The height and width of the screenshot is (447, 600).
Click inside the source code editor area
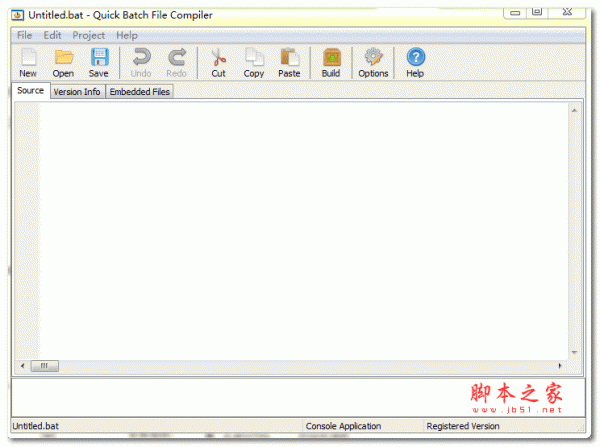pos(304,231)
